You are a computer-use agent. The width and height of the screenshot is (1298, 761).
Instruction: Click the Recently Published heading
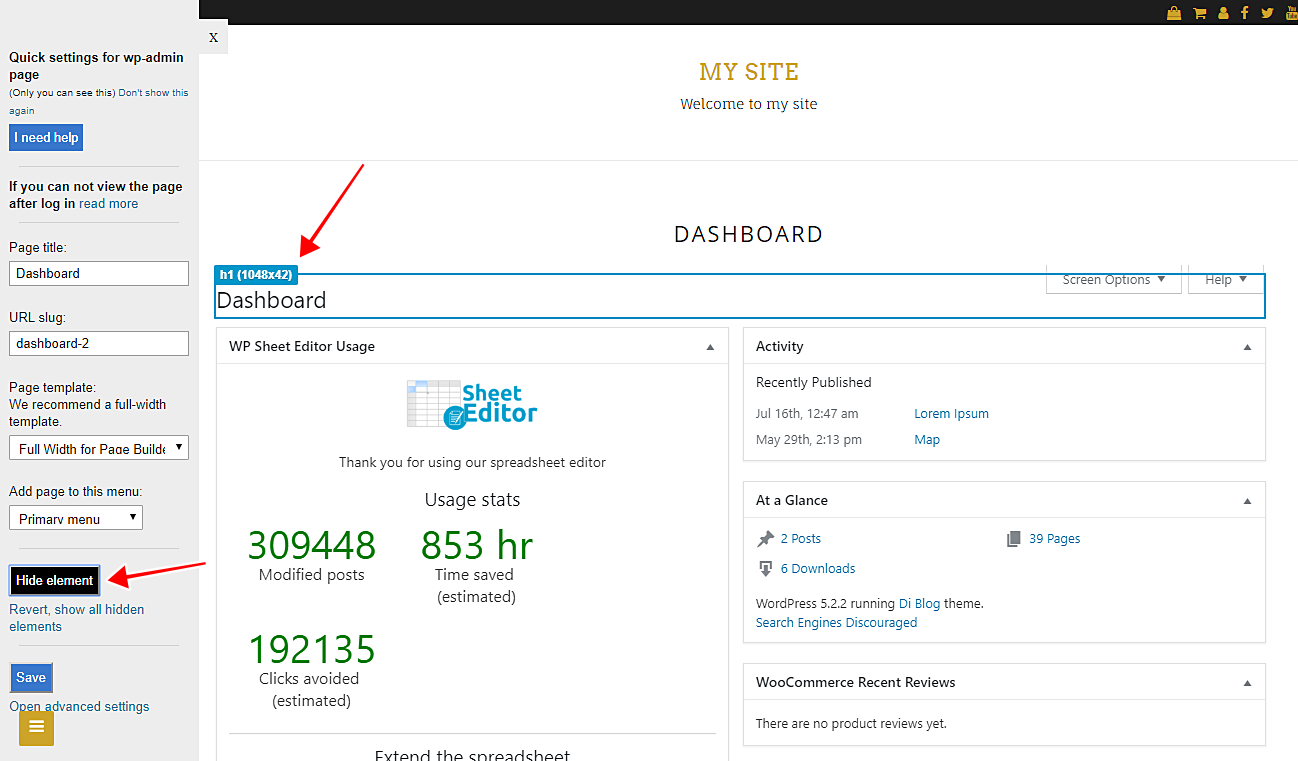814,382
